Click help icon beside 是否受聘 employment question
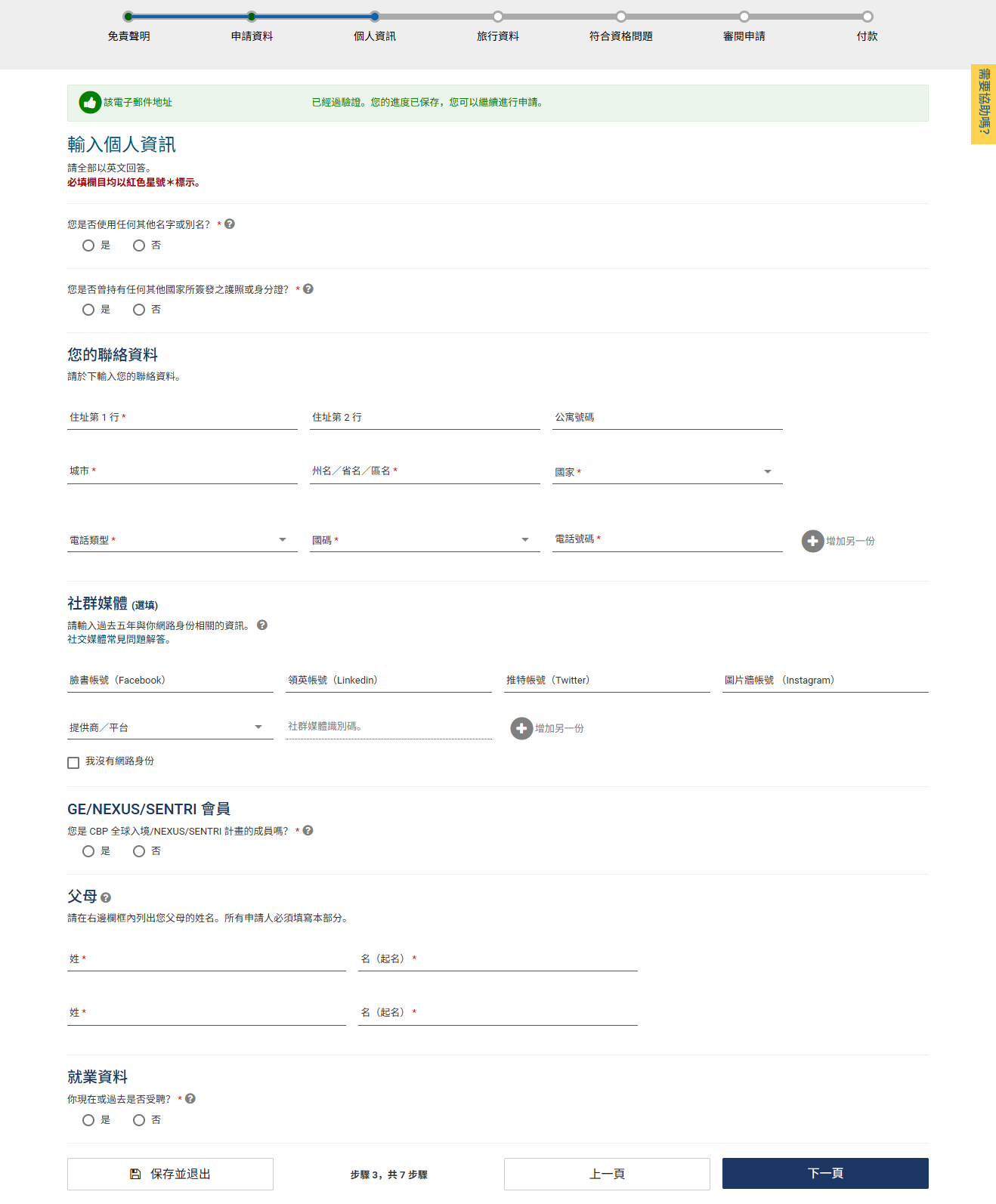The image size is (996, 1204). pyautogui.click(x=190, y=1099)
